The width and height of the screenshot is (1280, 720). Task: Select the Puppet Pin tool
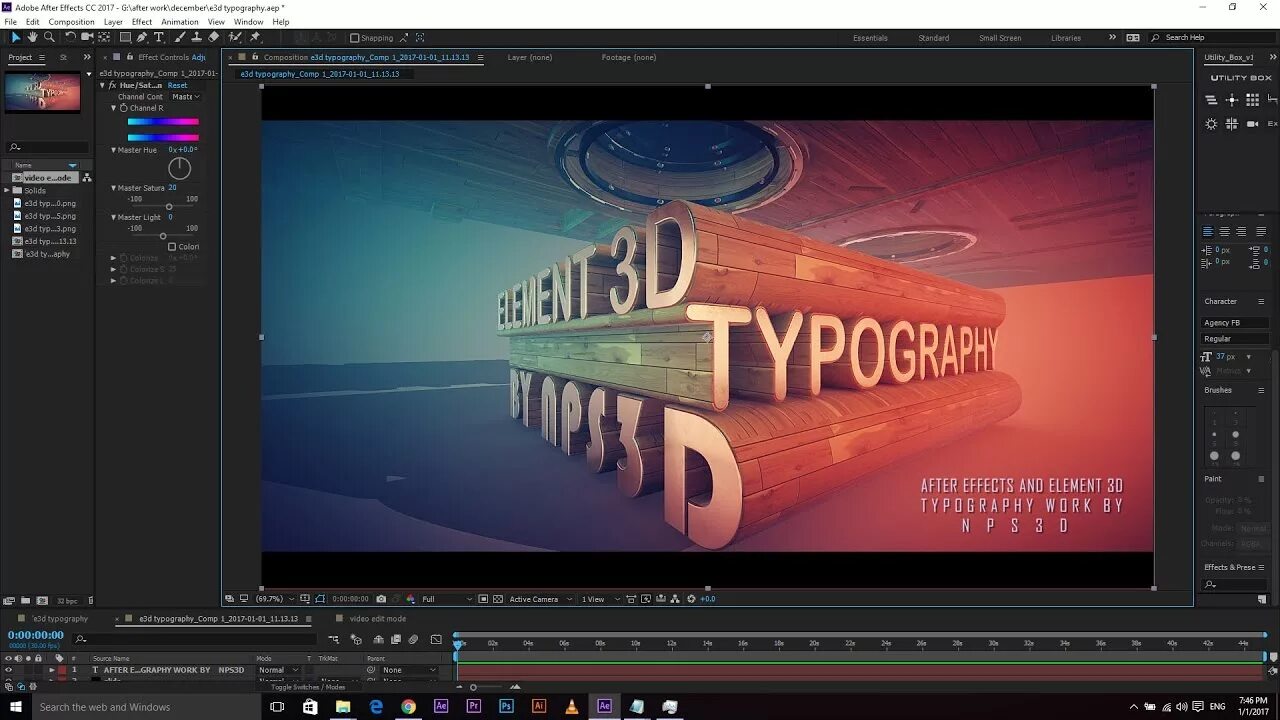[255, 37]
